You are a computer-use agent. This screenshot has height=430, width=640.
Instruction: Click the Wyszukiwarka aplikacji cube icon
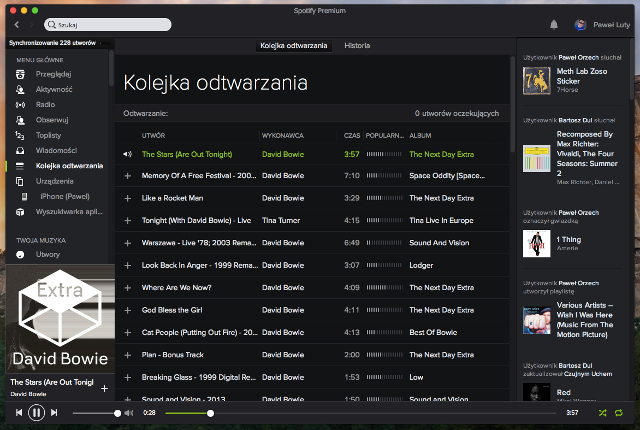[20, 212]
